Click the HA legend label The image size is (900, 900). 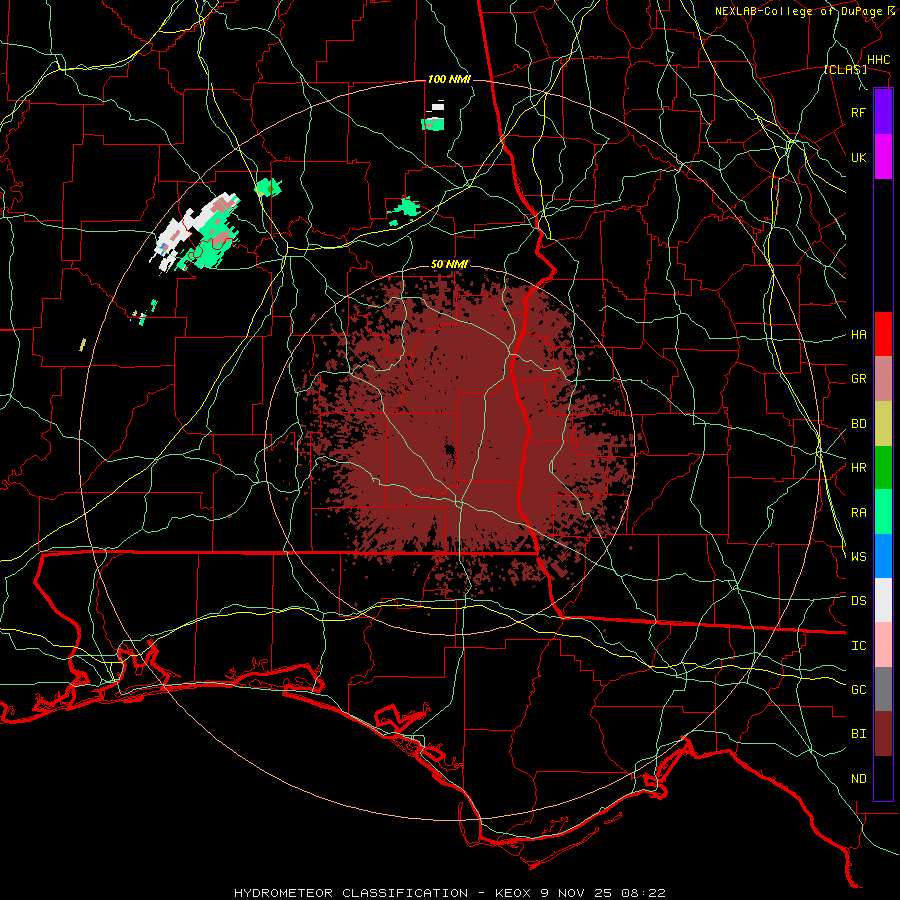click(858, 335)
